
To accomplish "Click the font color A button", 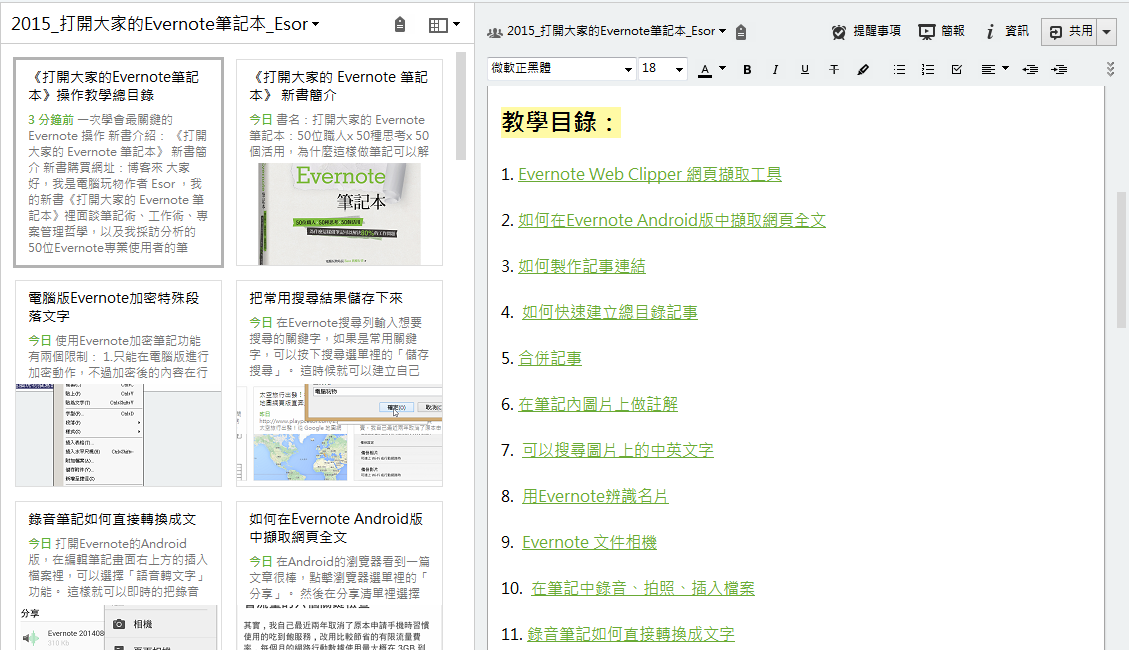I will pos(705,69).
